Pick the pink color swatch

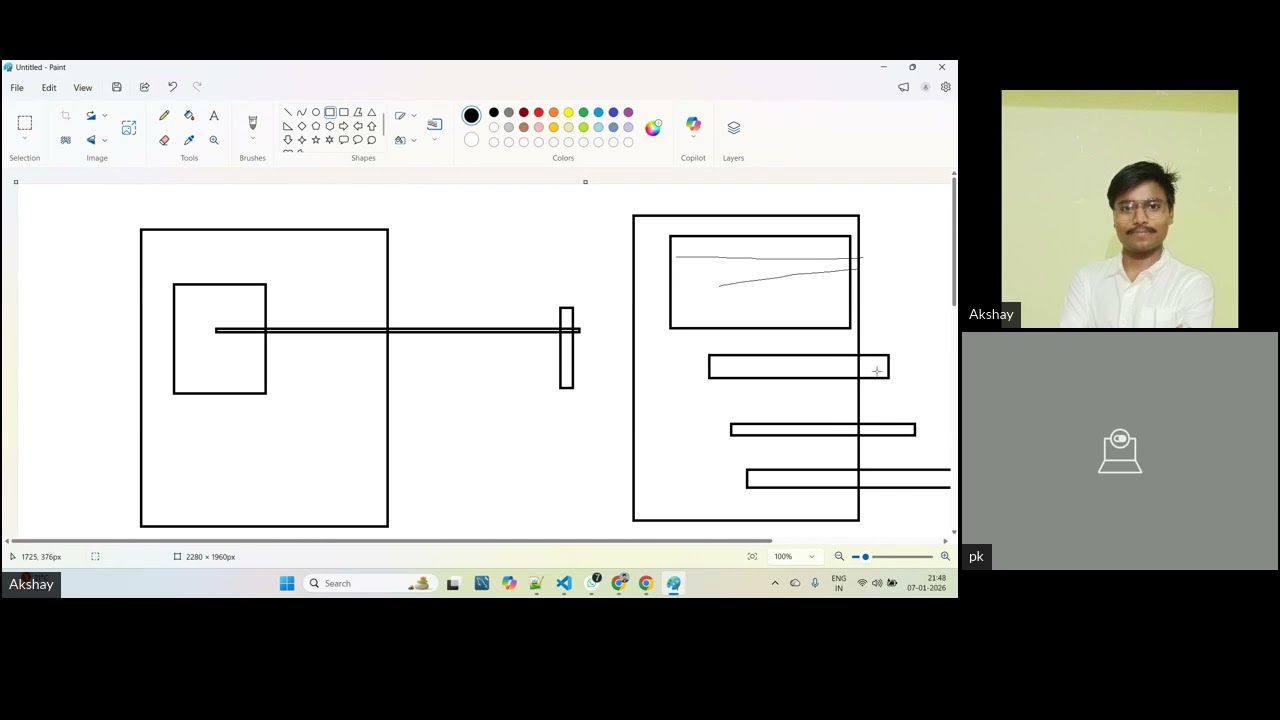[x=539, y=127]
